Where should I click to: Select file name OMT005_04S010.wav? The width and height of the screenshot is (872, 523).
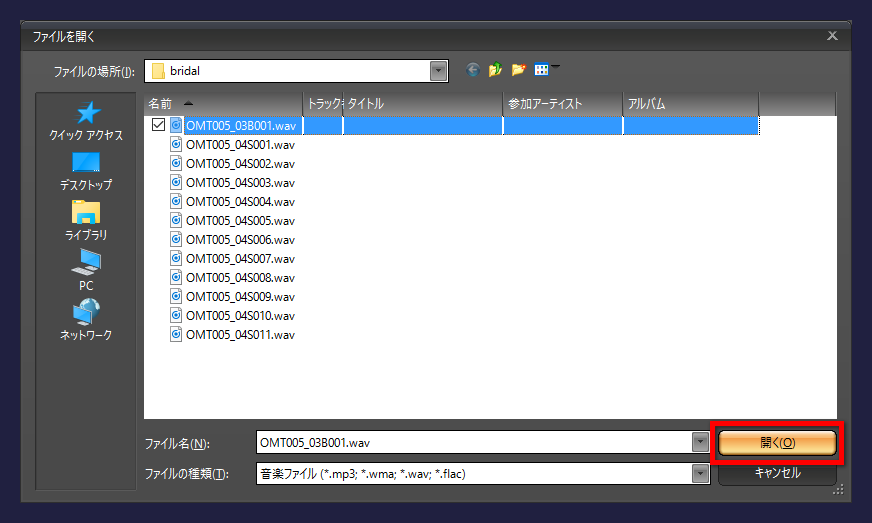pyautogui.click(x=240, y=316)
